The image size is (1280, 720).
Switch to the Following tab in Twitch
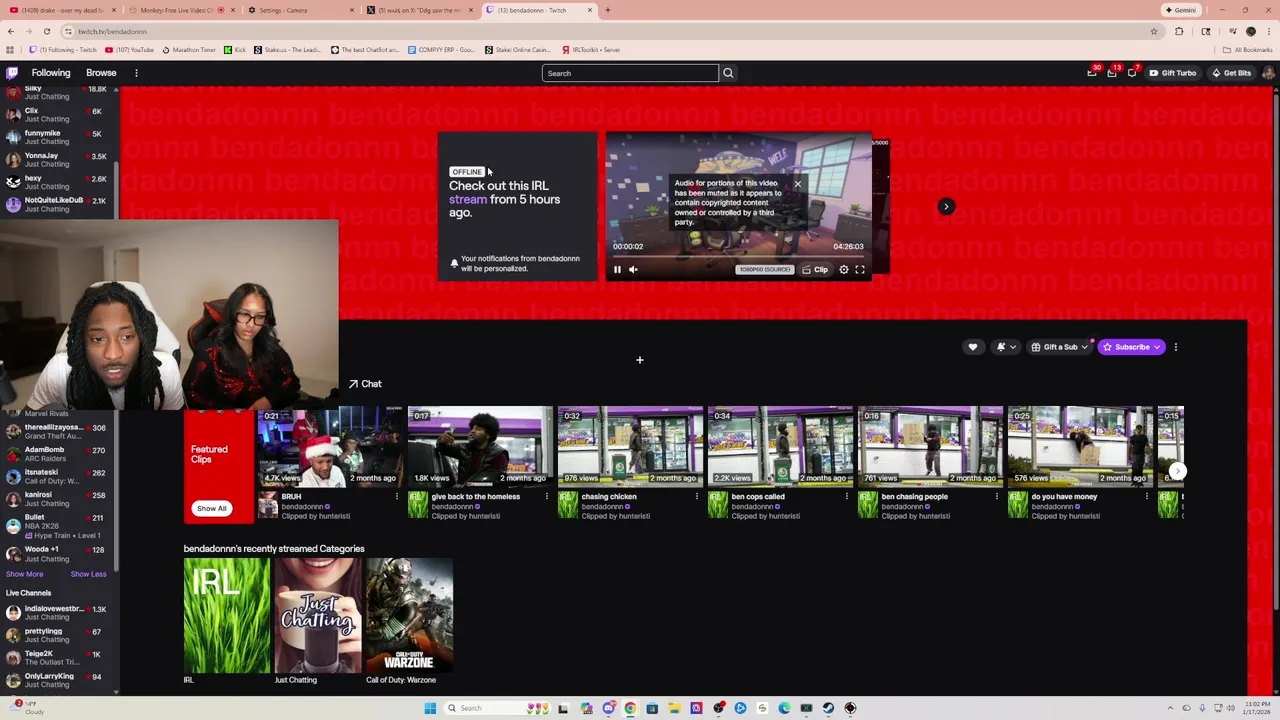click(x=51, y=73)
